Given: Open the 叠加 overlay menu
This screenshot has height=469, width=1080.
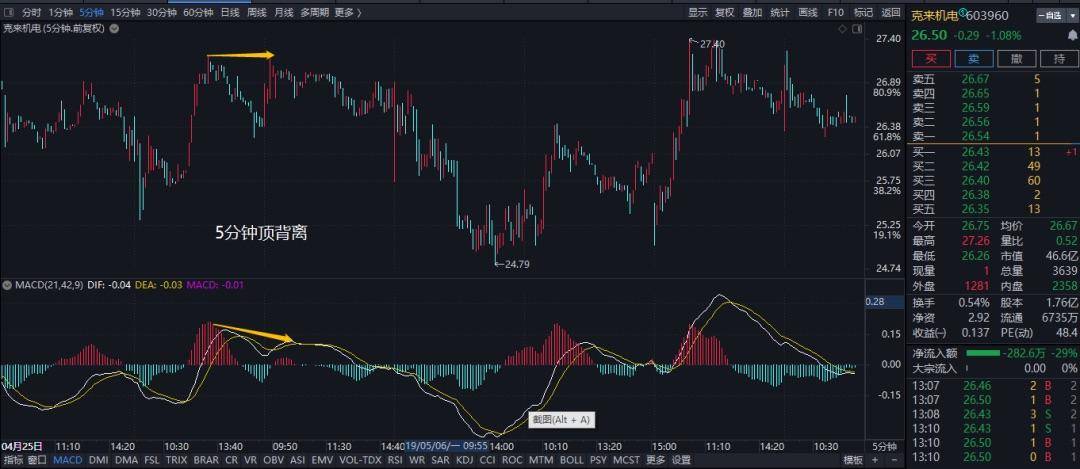Looking at the screenshot, I should pos(752,12).
